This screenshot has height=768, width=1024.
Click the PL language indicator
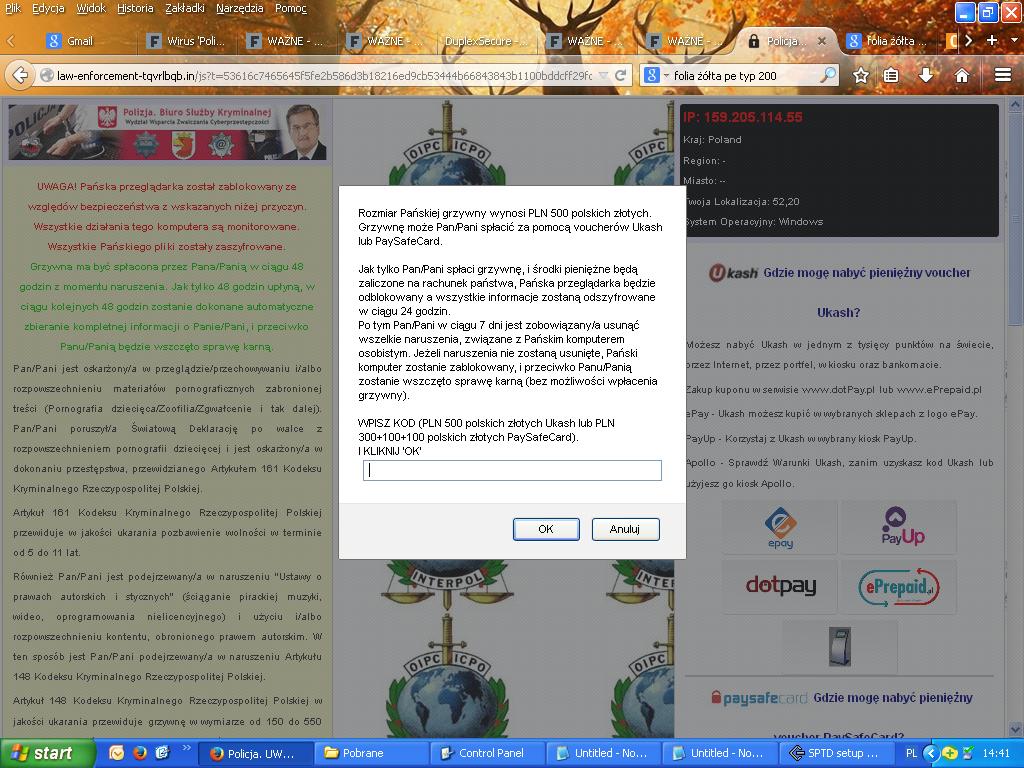click(911, 753)
